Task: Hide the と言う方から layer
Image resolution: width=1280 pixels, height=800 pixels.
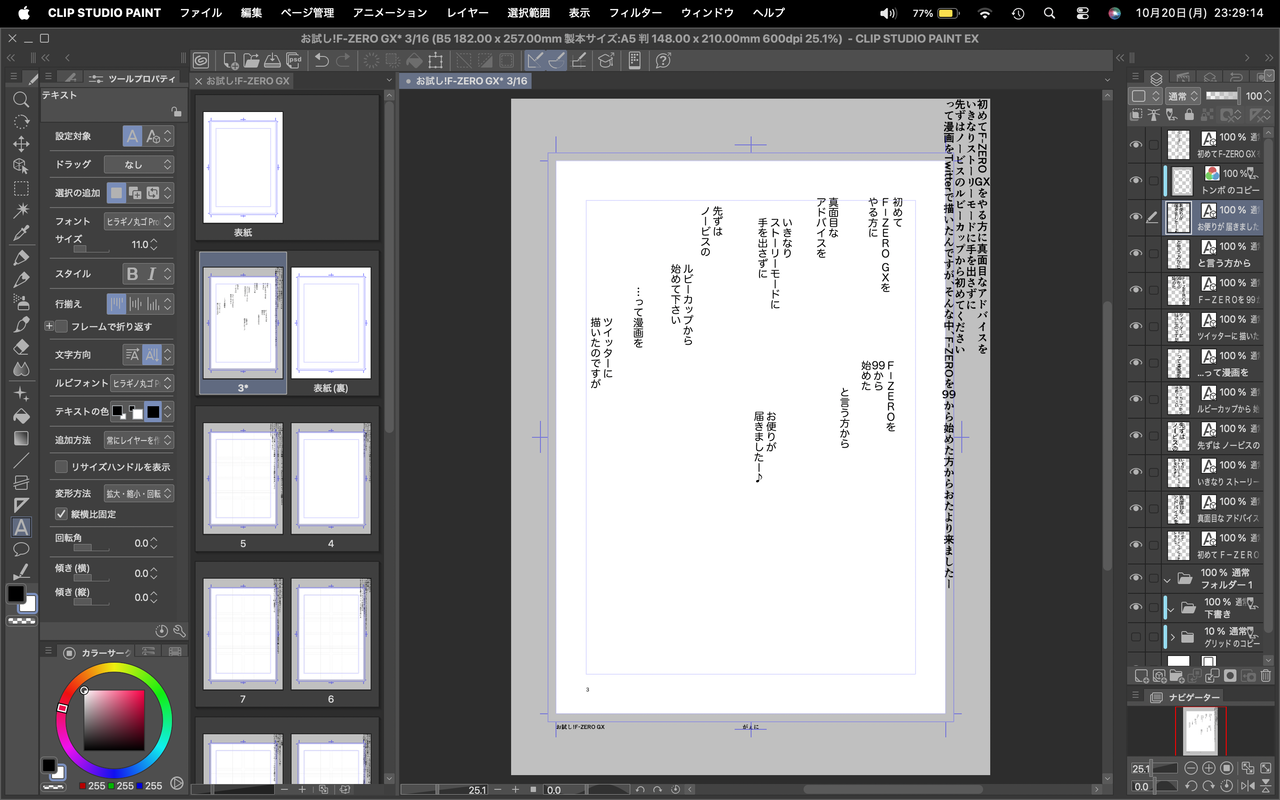Action: [1136, 254]
